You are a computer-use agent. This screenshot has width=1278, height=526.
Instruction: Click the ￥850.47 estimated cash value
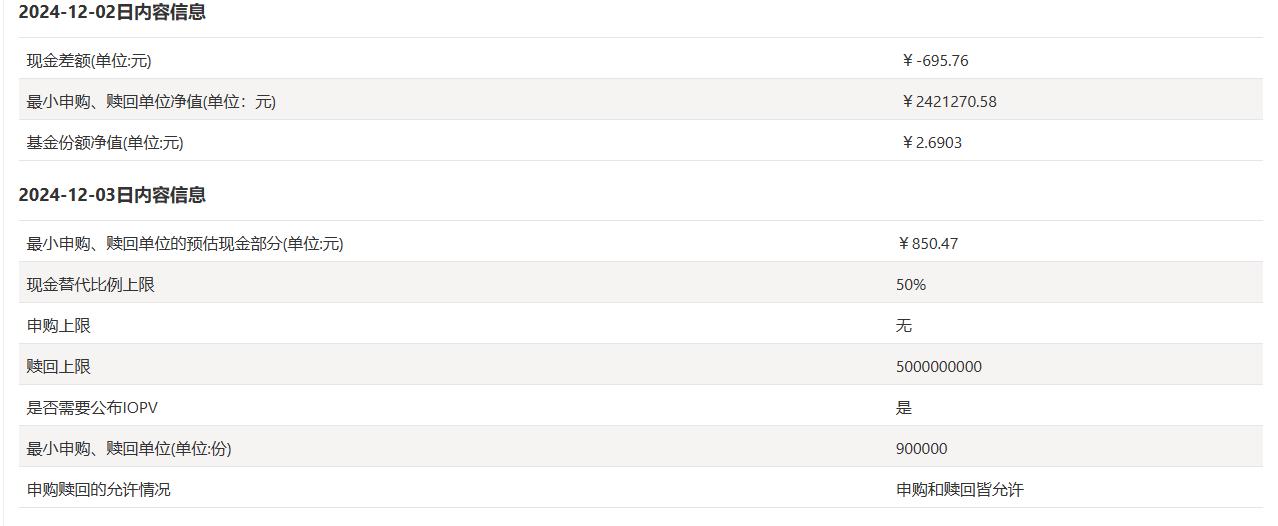928,244
